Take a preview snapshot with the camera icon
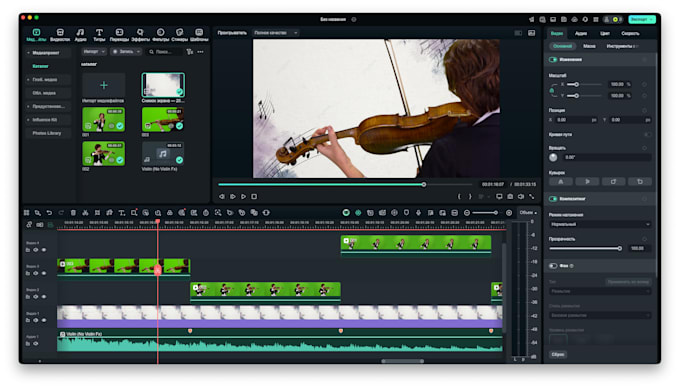Image resolution: width=680 pixels, height=389 pixels. [510, 196]
